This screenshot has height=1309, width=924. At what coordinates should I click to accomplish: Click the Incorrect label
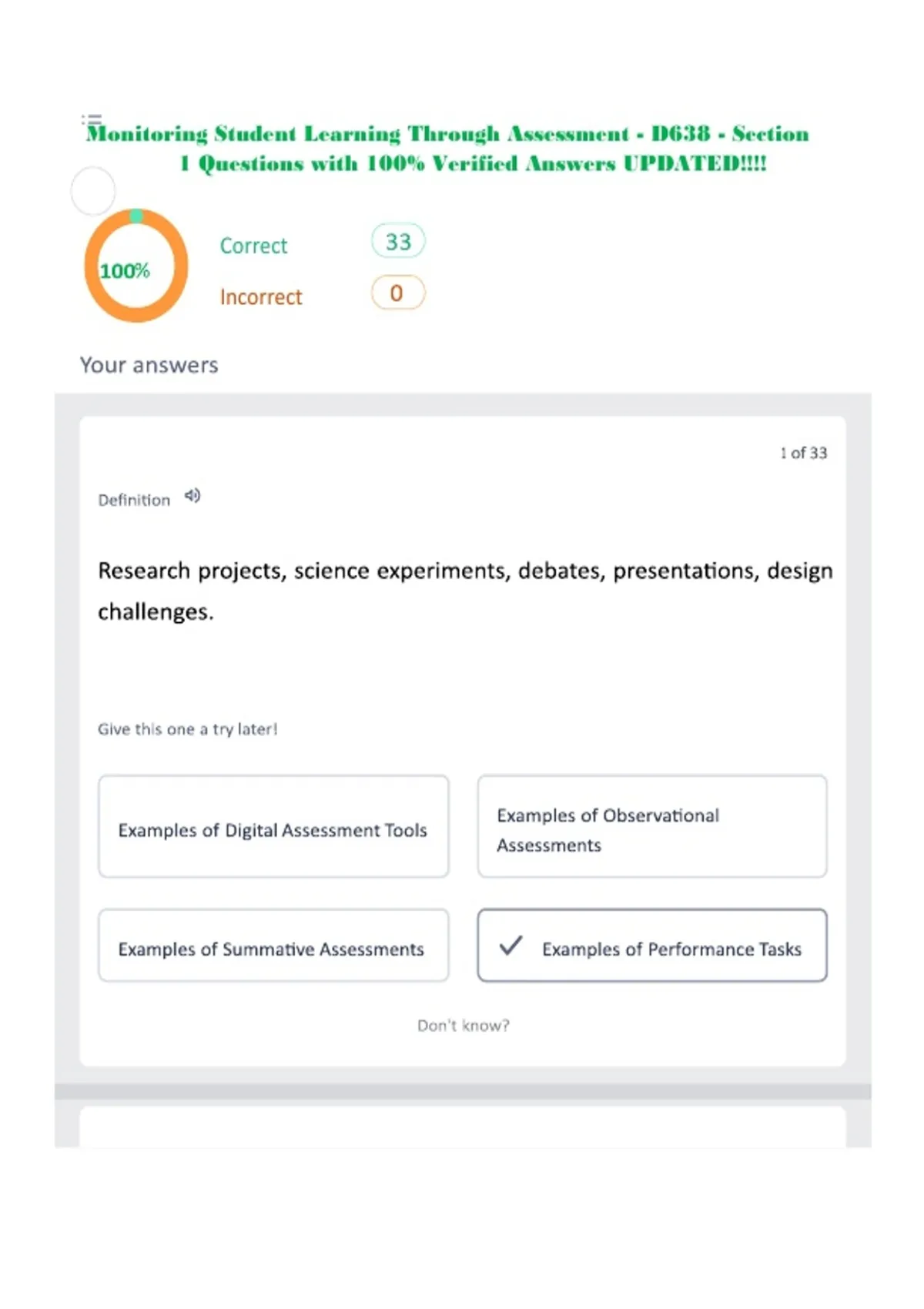(x=261, y=297)
